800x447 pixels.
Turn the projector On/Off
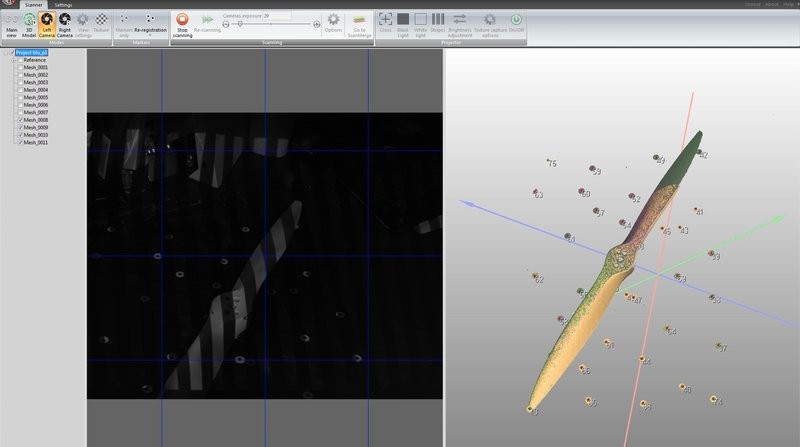(516, 24)
